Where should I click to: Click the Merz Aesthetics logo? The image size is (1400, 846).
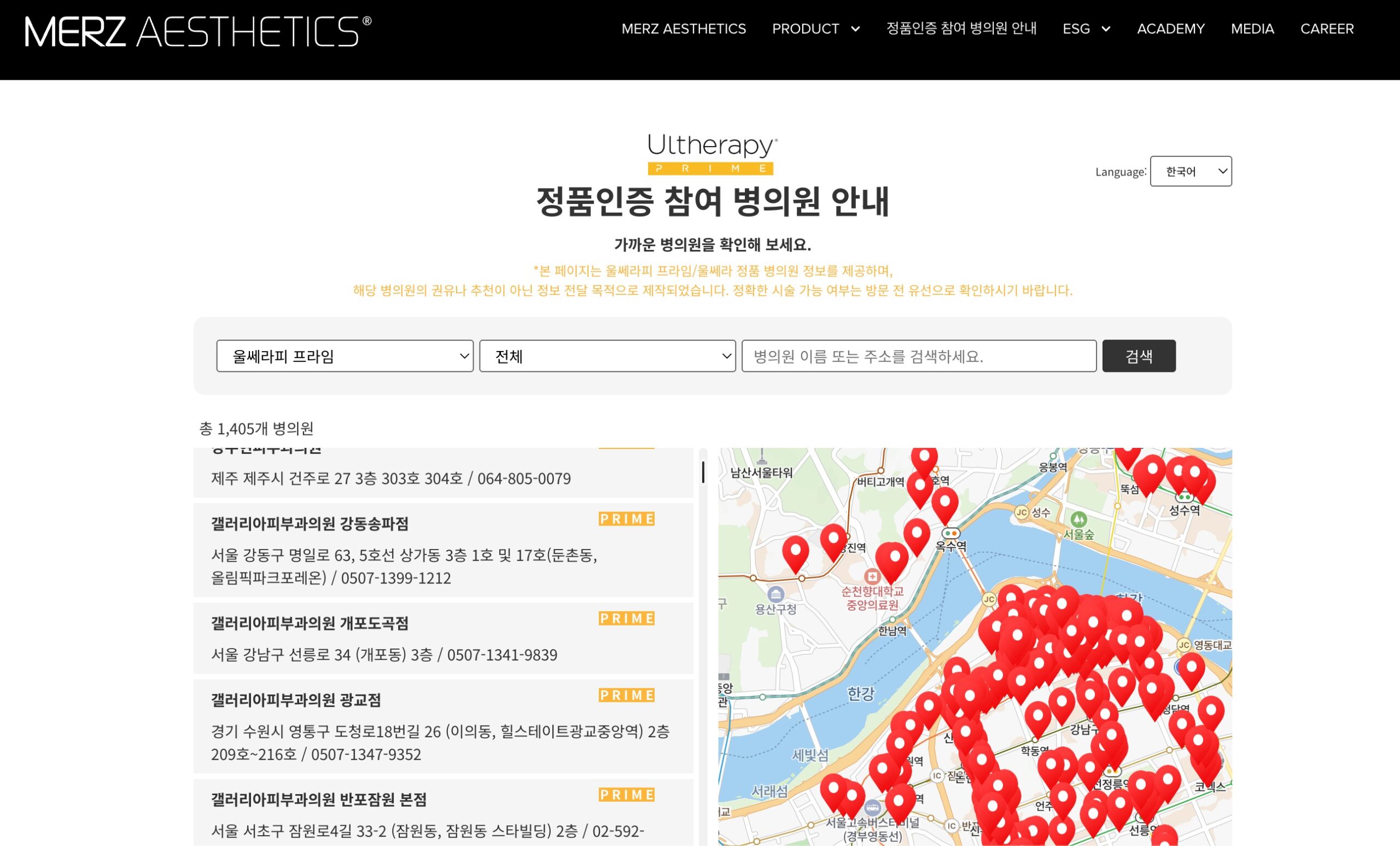click(198, 30)
